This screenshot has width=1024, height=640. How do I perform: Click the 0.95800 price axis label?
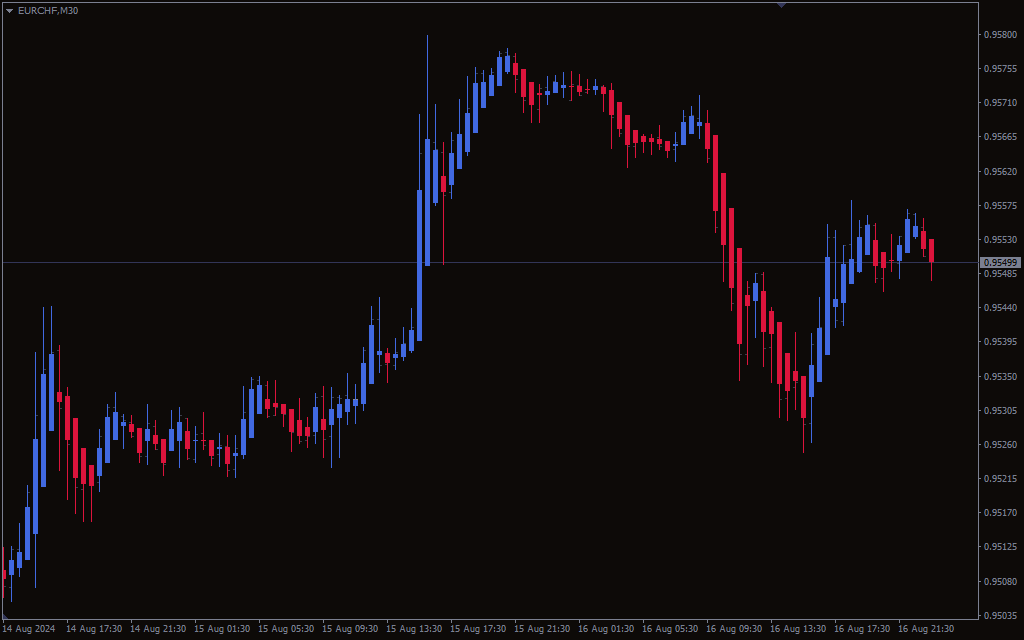(1000, 35)
